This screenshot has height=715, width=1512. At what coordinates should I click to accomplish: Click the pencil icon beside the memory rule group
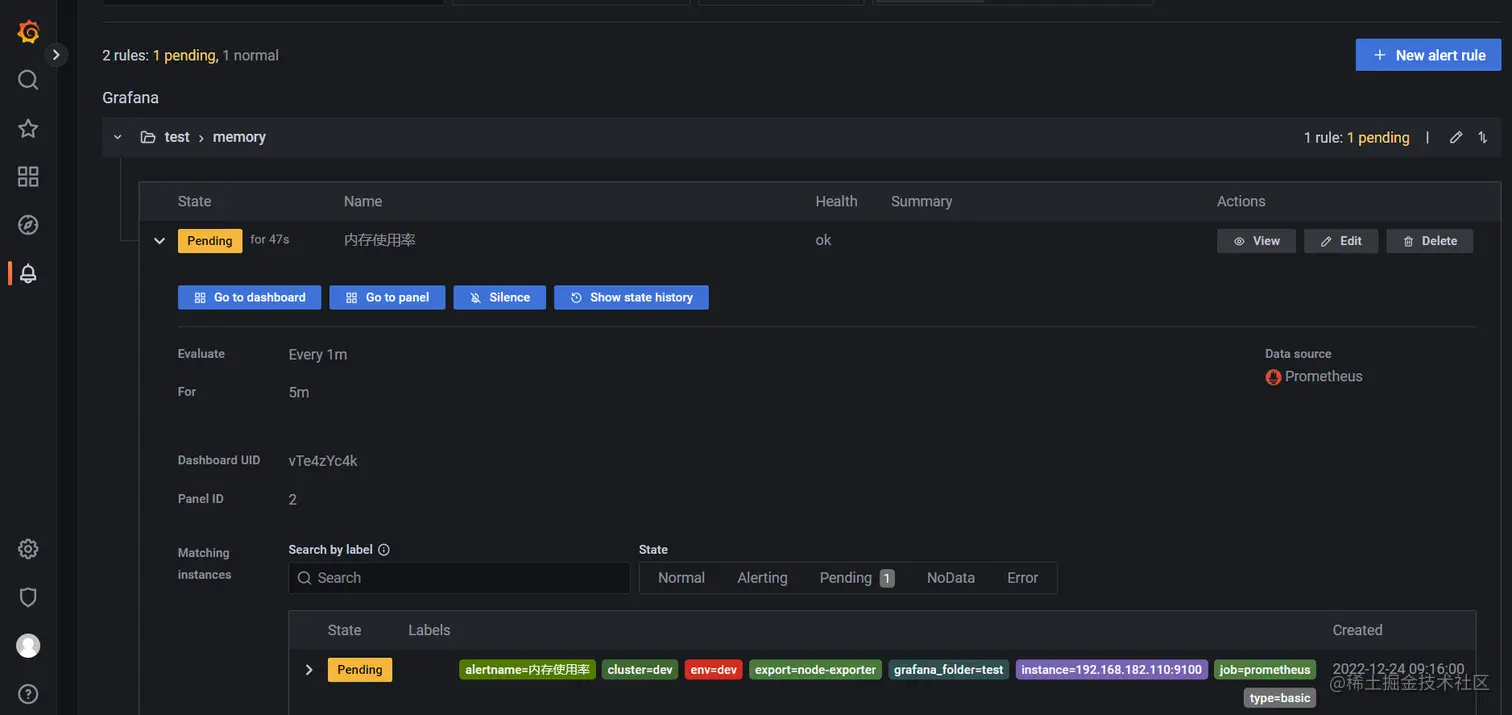pos(1455,137)
